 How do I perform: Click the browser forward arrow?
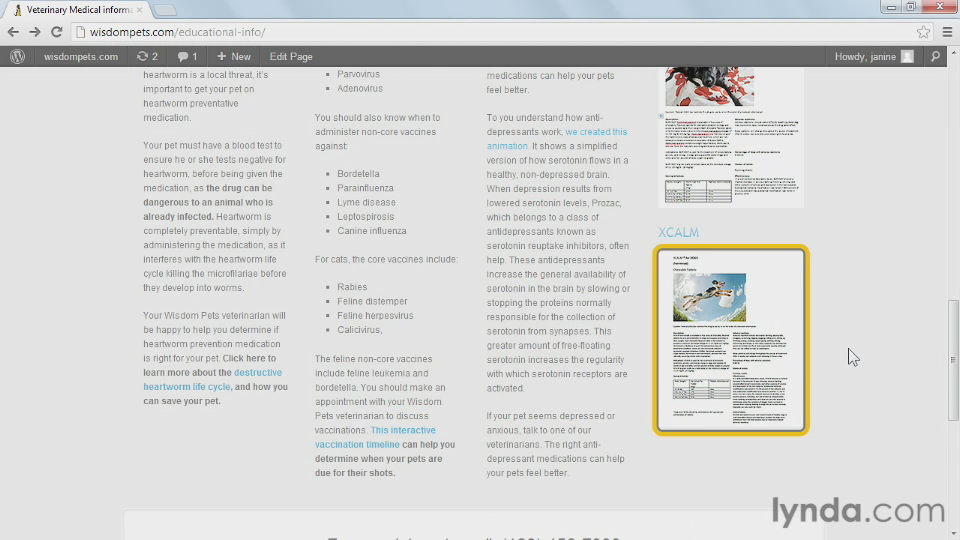[34, 32]
